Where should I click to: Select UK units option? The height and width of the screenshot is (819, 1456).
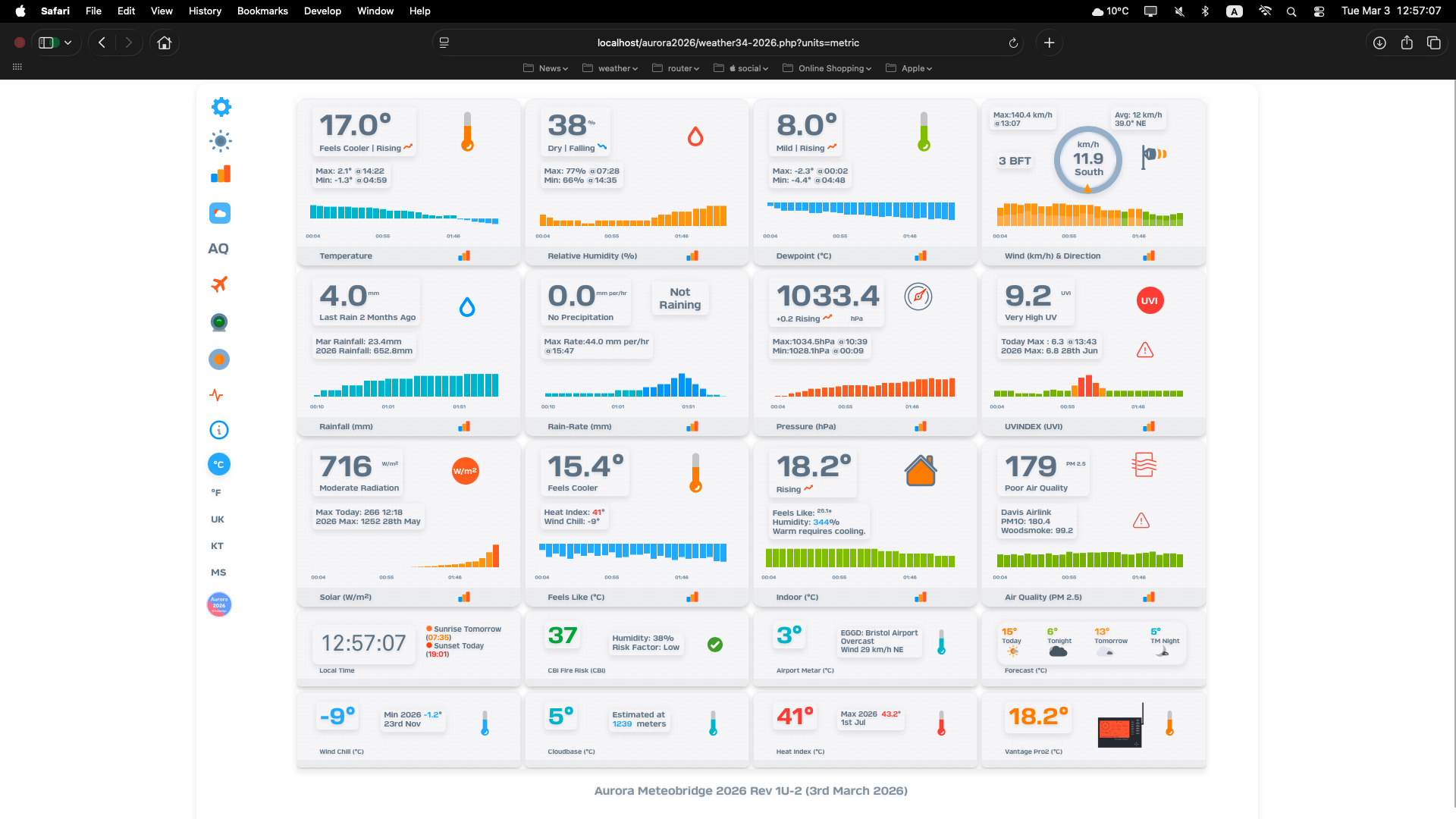218,519
